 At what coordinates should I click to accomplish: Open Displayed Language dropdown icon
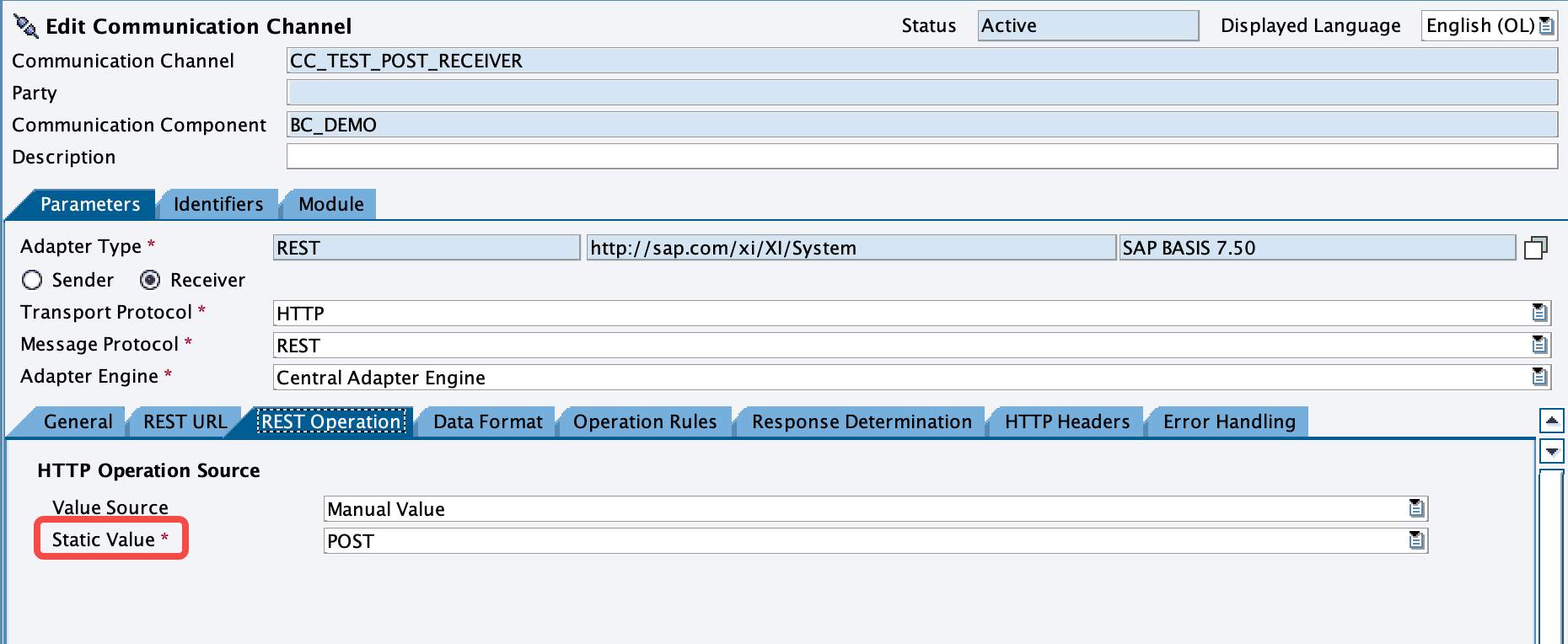click(x=1546, y=26)
